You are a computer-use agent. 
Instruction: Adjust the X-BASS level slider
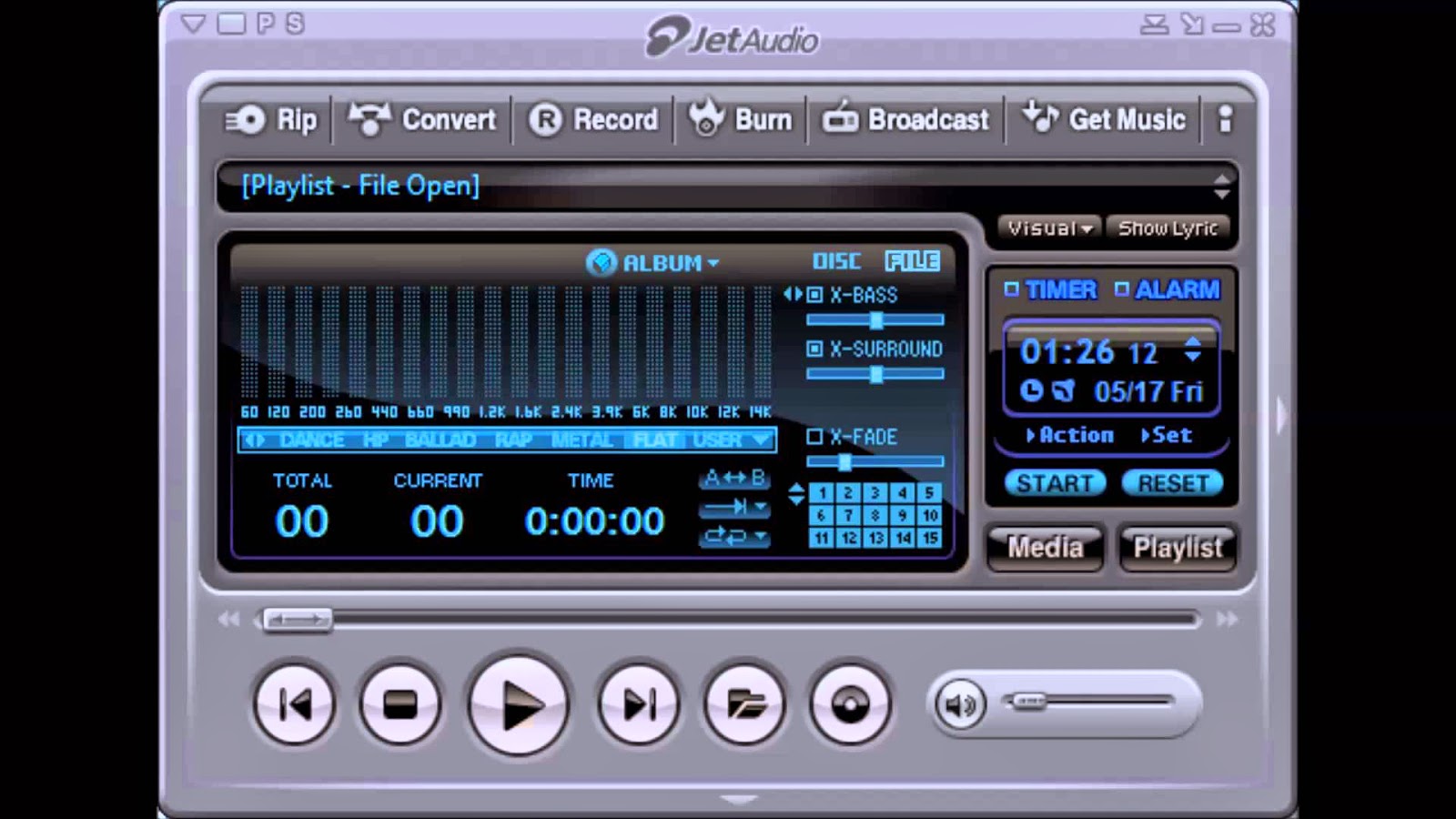(x=875, y=319)
